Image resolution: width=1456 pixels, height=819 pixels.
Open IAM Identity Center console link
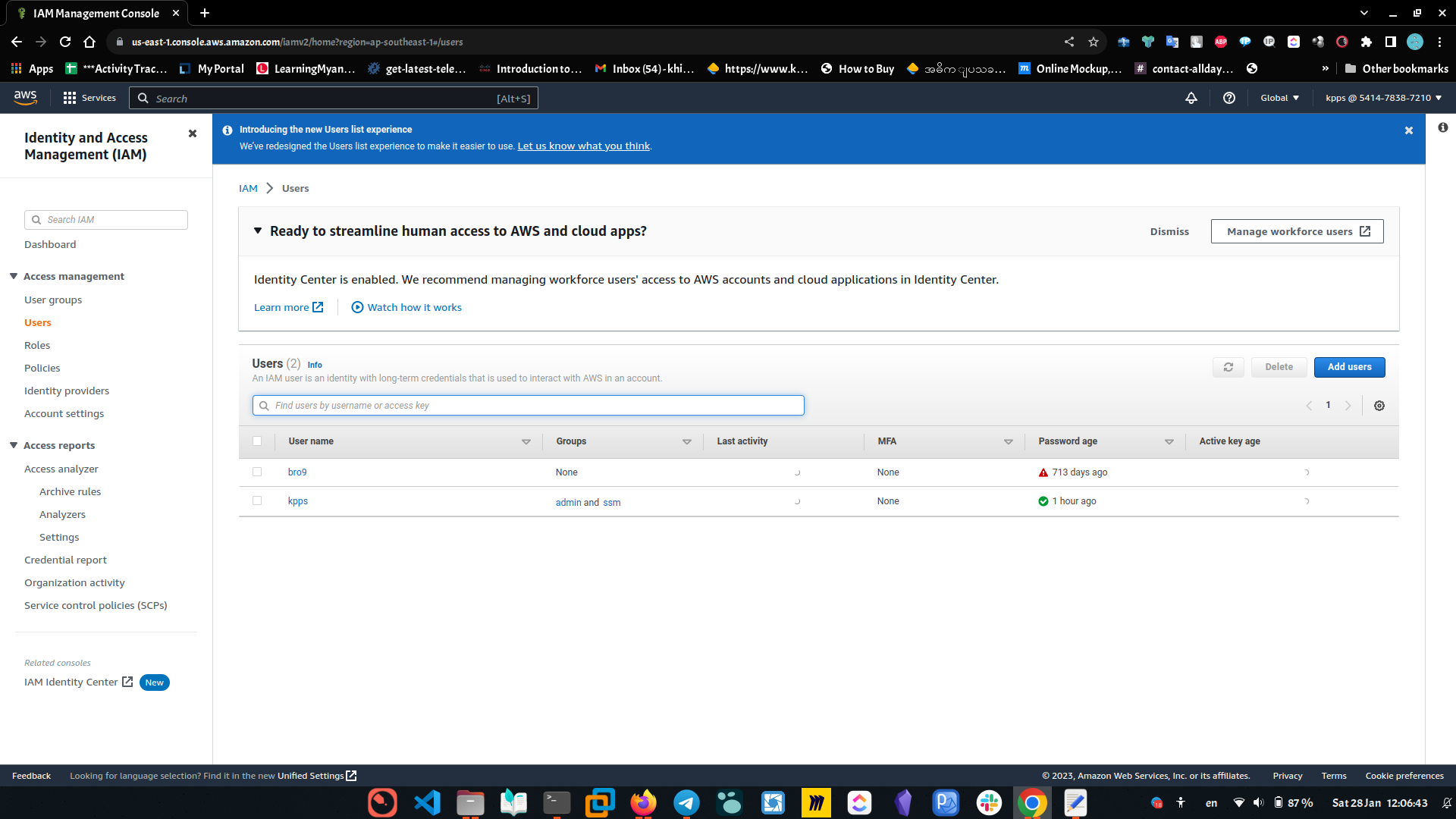79,682
